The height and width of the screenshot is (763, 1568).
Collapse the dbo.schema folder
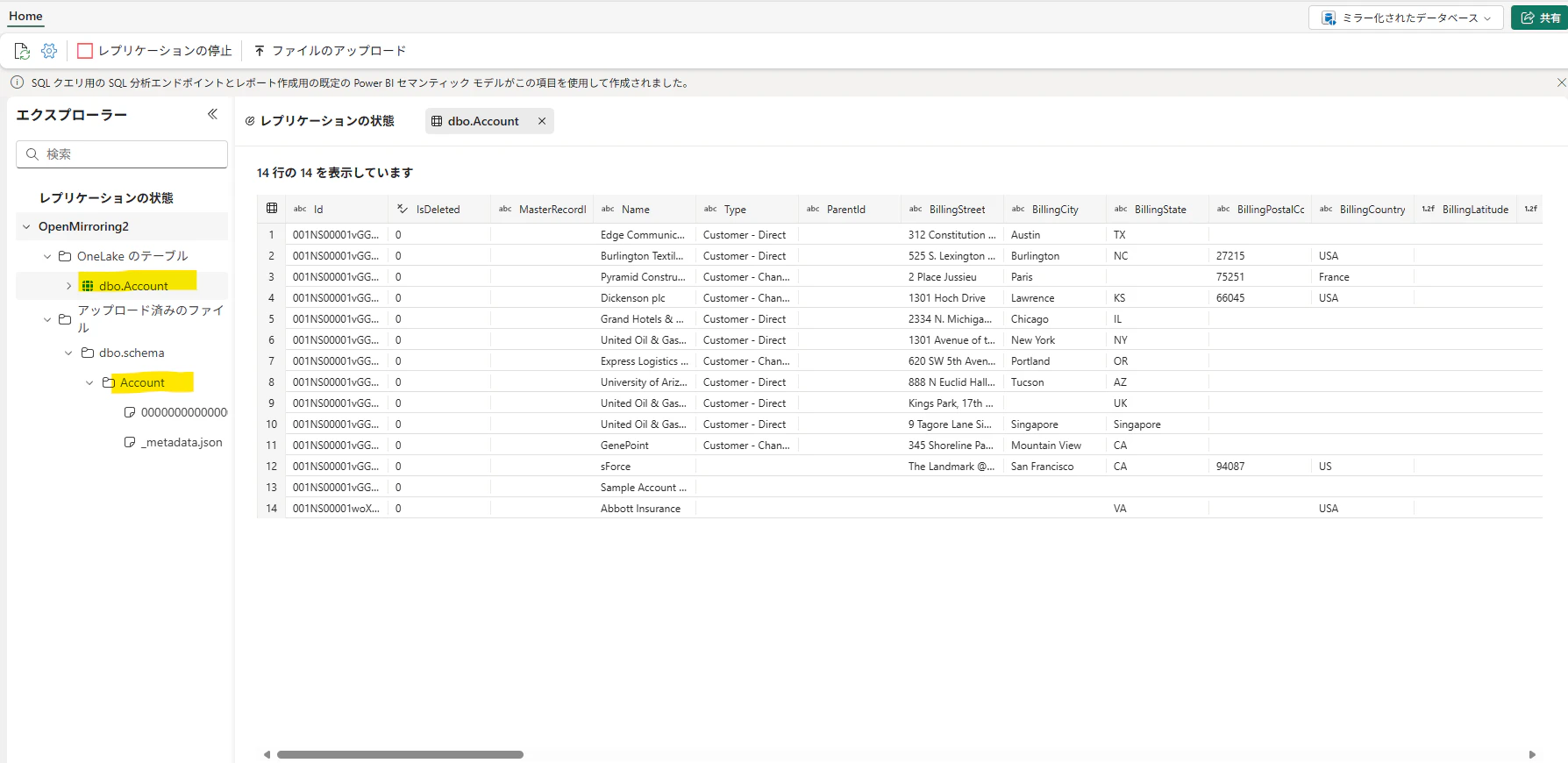68,353
